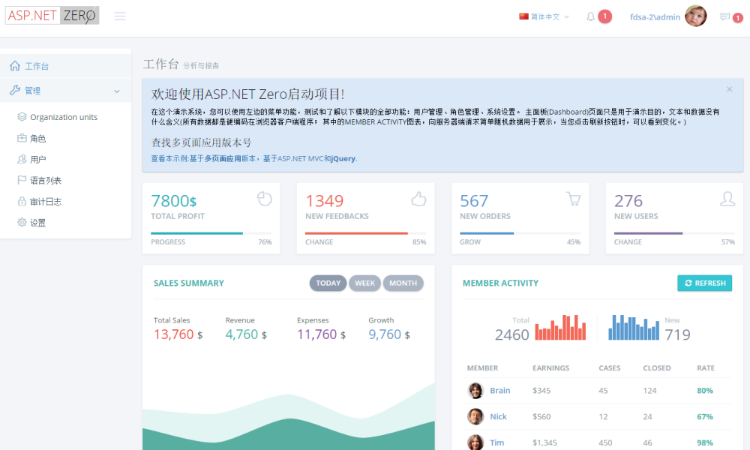Click the New Users change bar
This screenshot has width=750, height=450.
[674, 233]
